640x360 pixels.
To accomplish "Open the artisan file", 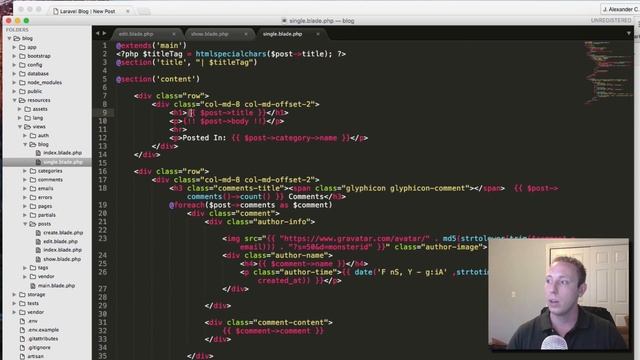I will [36, 356].
